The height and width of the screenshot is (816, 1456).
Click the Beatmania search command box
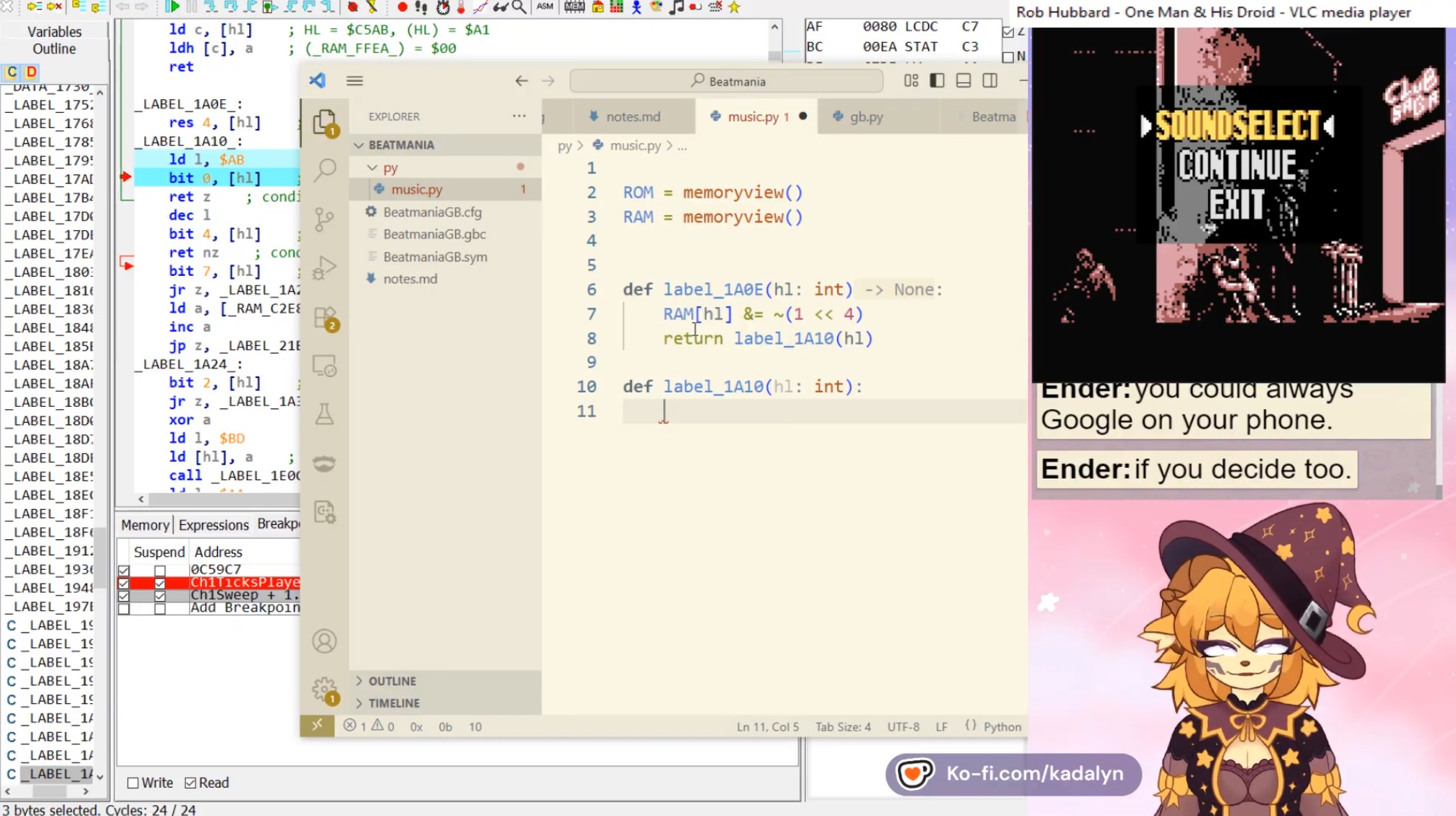click(726, 81)
